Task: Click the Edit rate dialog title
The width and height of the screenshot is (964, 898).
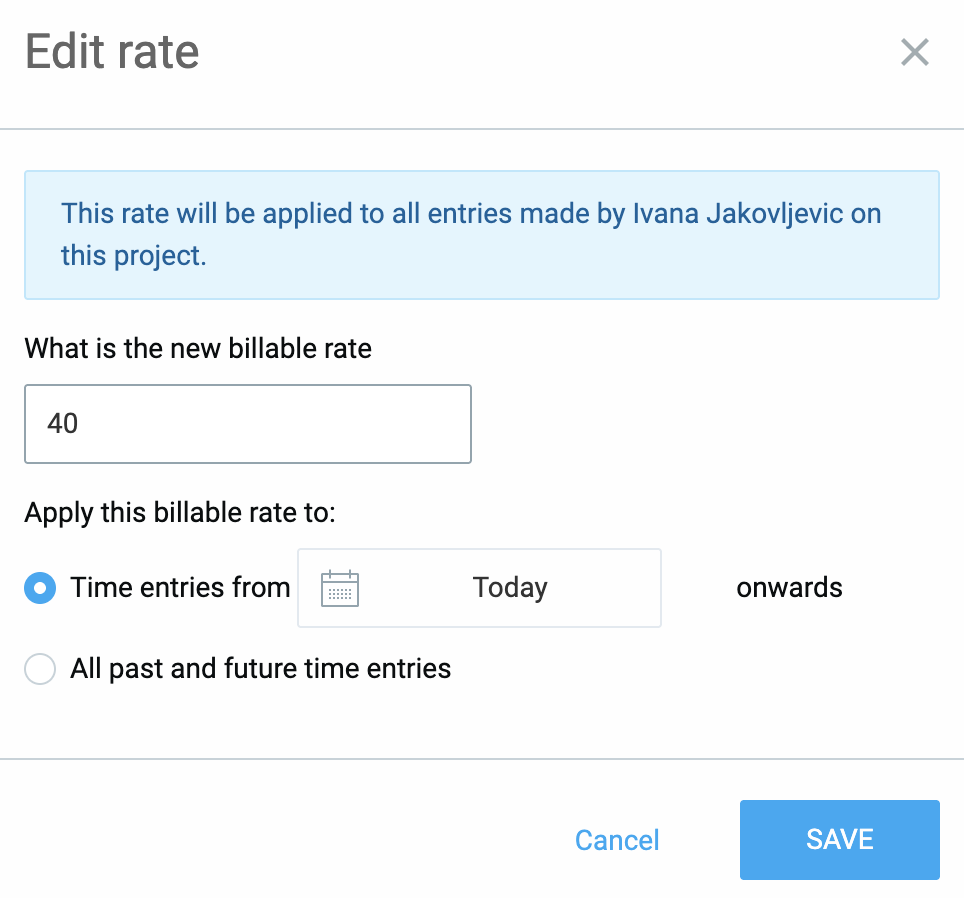Action: point(112,52)
